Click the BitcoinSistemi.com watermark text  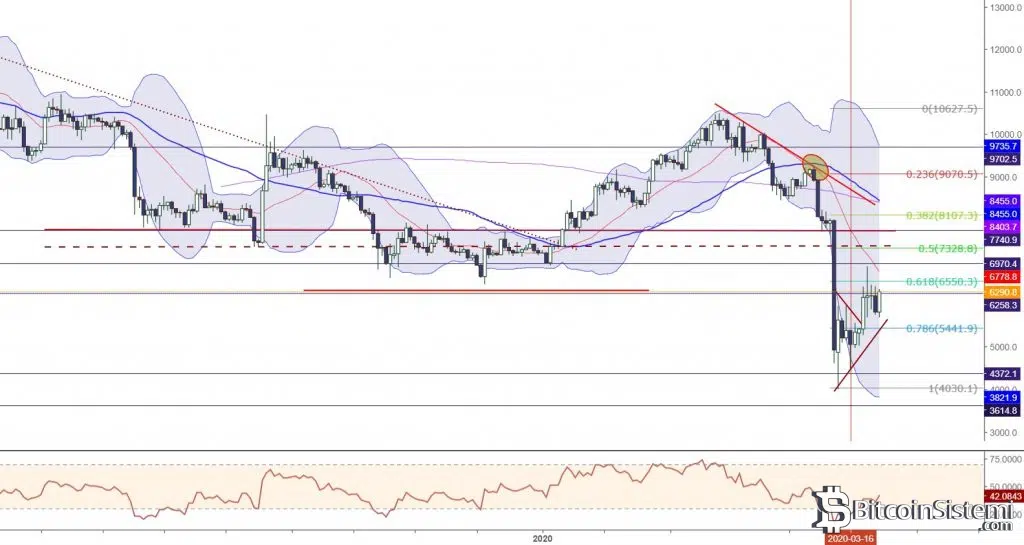click(926, 515)
